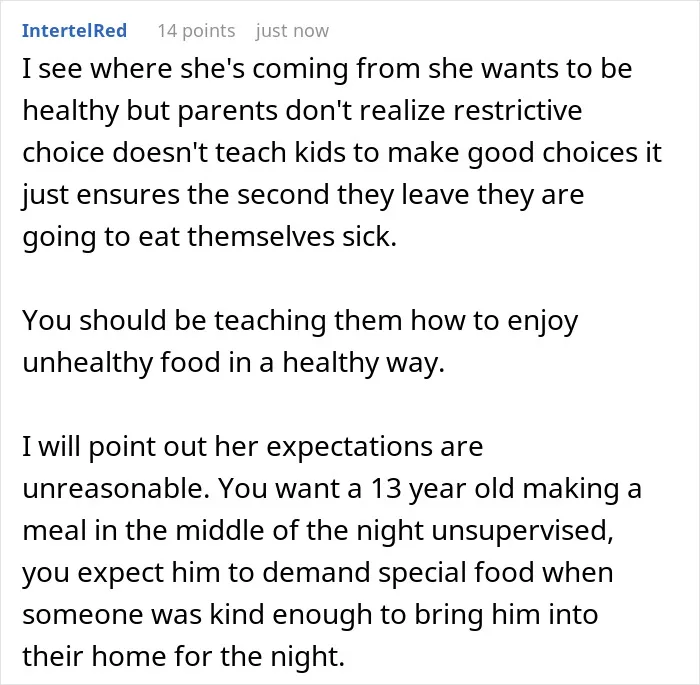
Task: Click the phrase special food when
Action: [496, 573]
